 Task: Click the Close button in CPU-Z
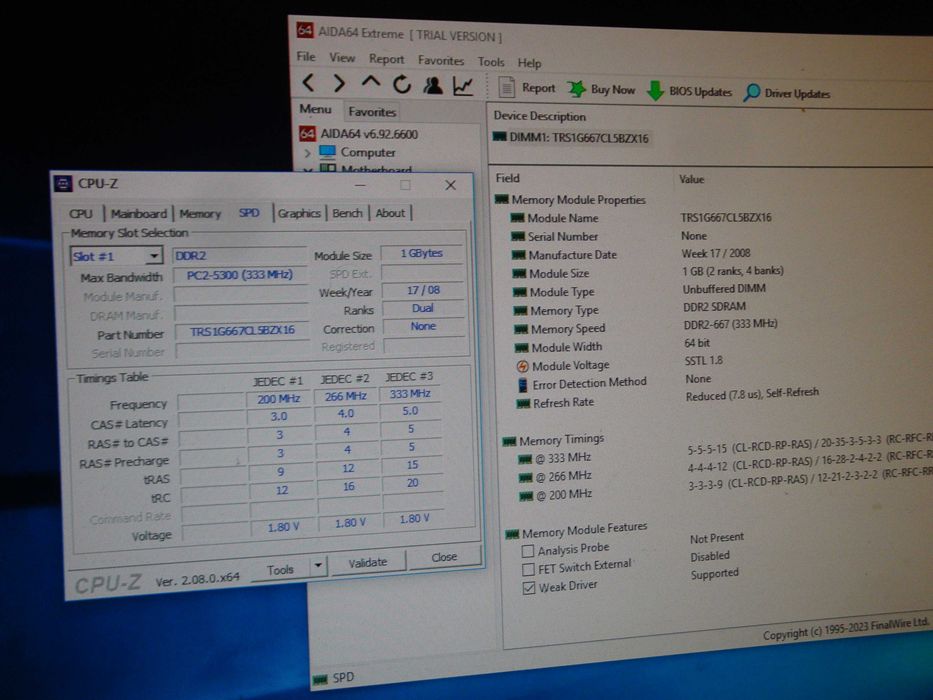tap(444, 557)
